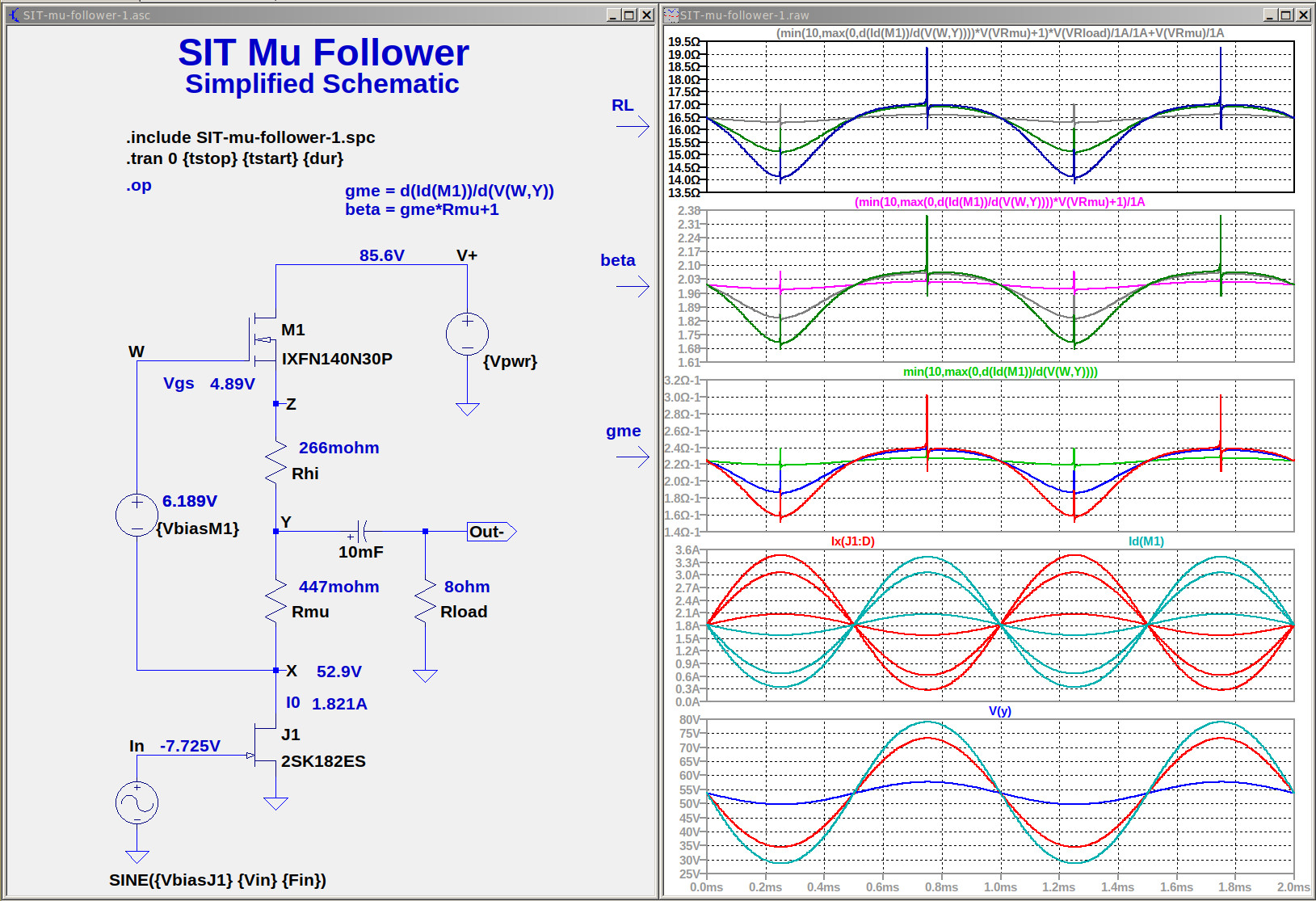Click the ground symbol below J1 source pin
Viewport: 1316px width, 901px height.
click(275, 803)
